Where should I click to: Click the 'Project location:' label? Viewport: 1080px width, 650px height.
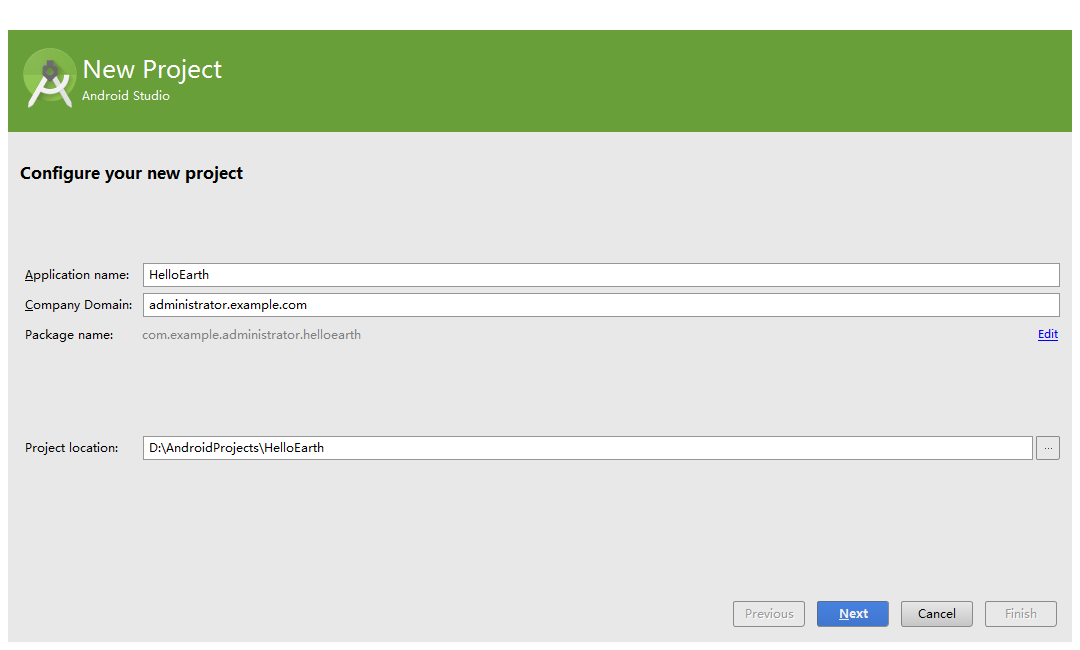click(72, 448)
